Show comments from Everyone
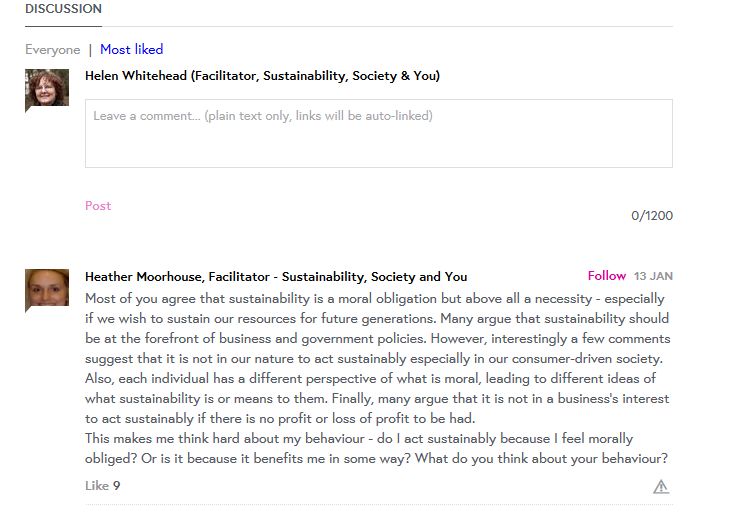Image resolution: width=740 pixels, height=512 pixels. click(x=52, y=50)
